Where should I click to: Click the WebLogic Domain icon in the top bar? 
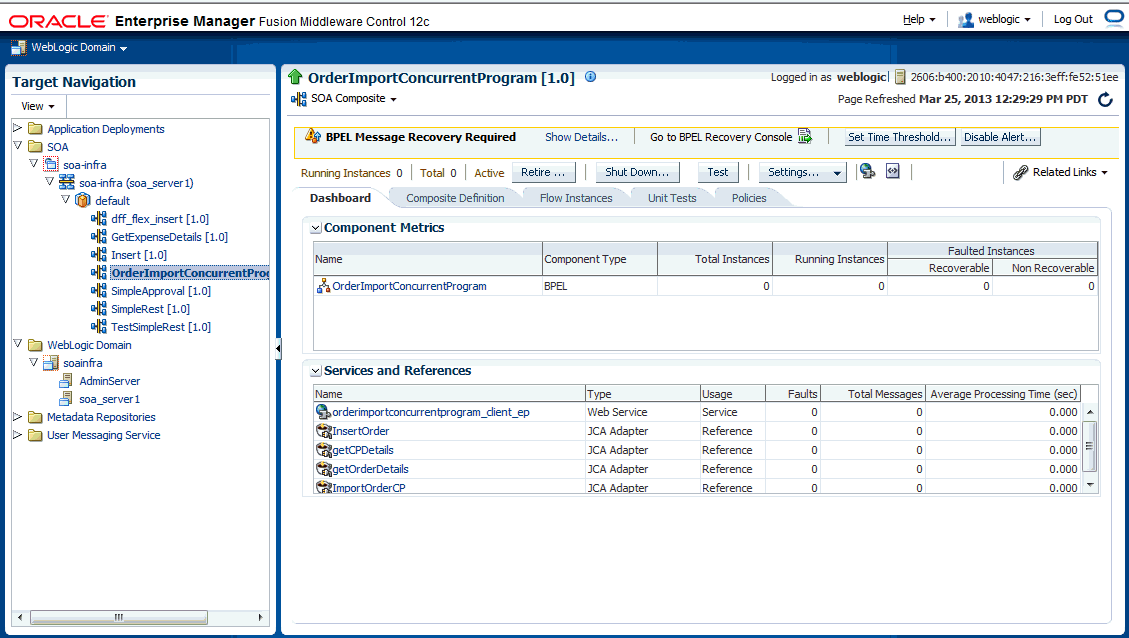click(x=19, y=48)
